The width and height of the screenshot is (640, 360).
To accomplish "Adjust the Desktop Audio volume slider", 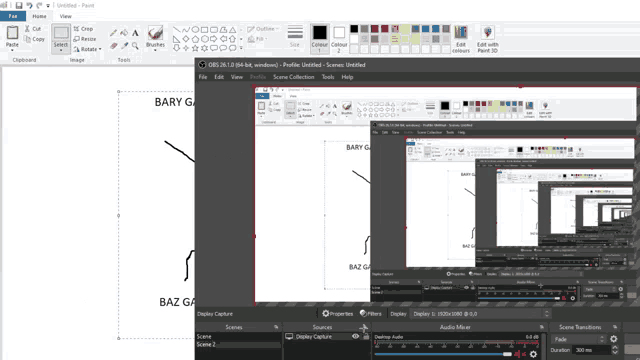I will coord(443,354).
